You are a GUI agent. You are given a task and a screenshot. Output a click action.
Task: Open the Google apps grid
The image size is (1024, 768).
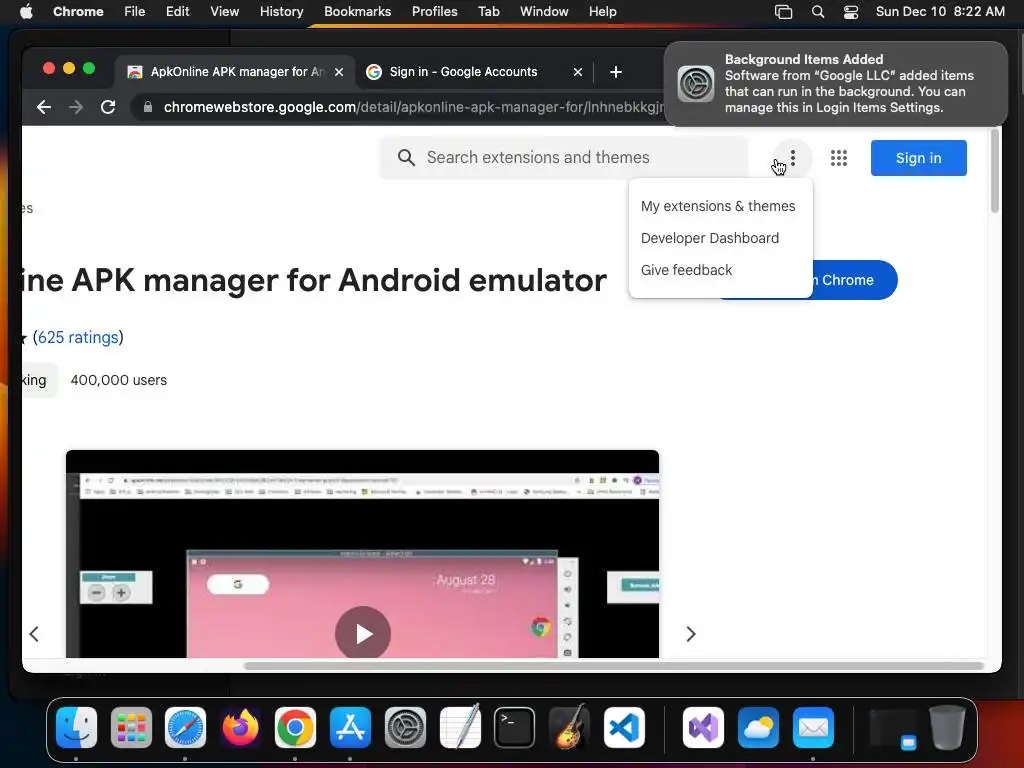click(x=839, y=157)
